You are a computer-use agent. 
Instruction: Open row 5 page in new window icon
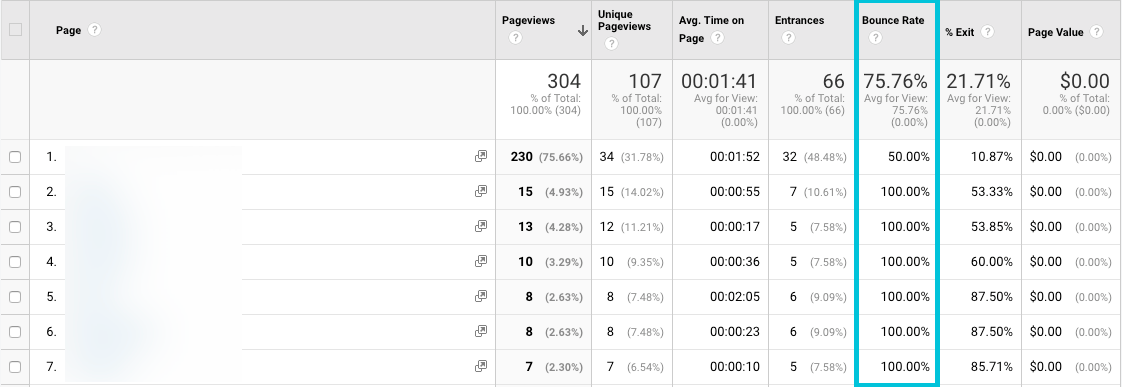pyautogui.click(x=481, y=296)
